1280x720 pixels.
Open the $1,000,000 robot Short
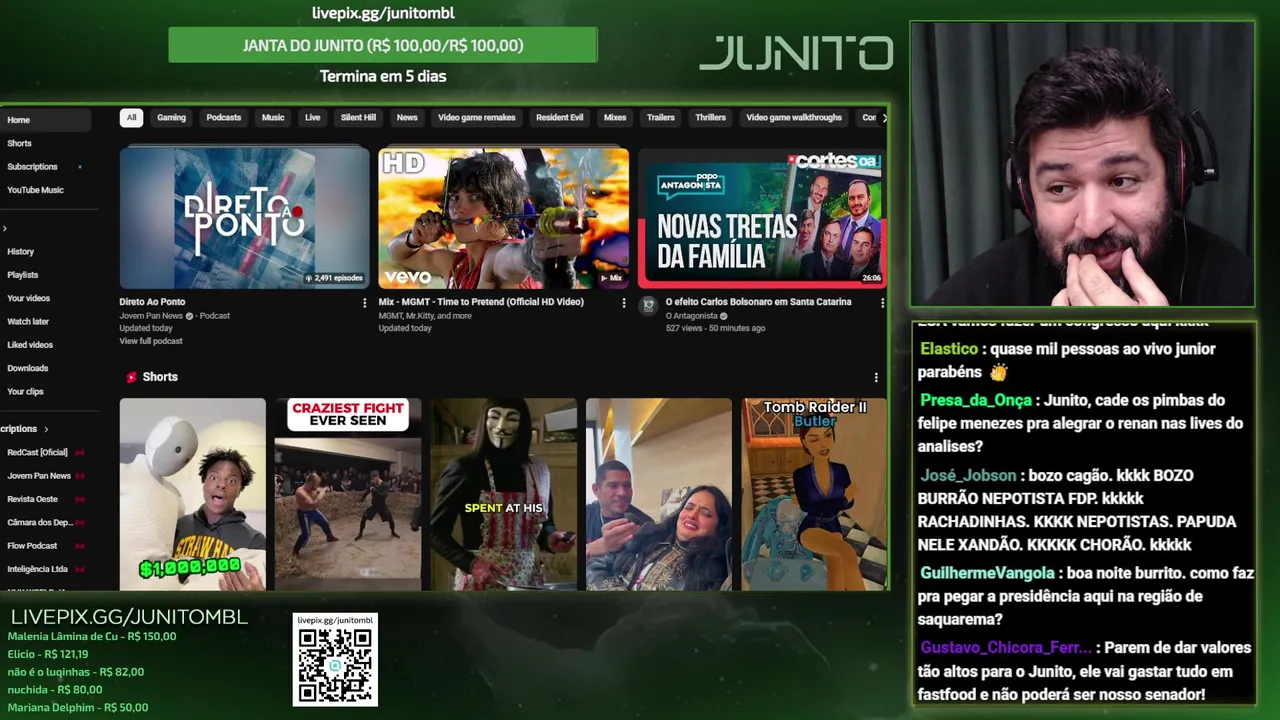pyautogui.click(x=193, y=494)
